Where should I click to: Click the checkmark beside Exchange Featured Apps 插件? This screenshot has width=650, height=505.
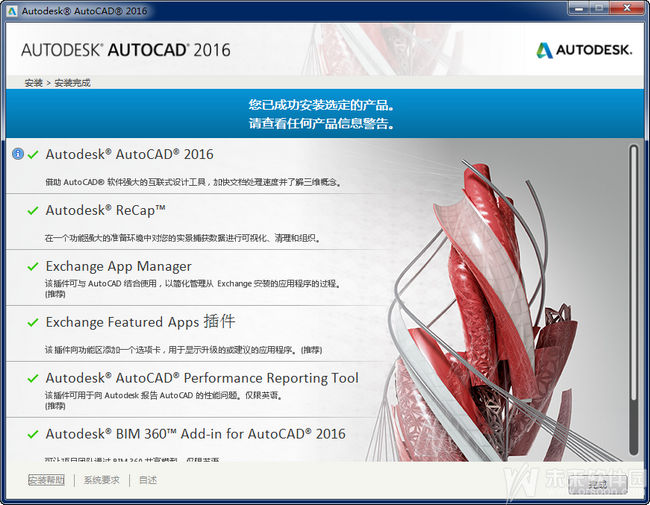click(33, 322)
